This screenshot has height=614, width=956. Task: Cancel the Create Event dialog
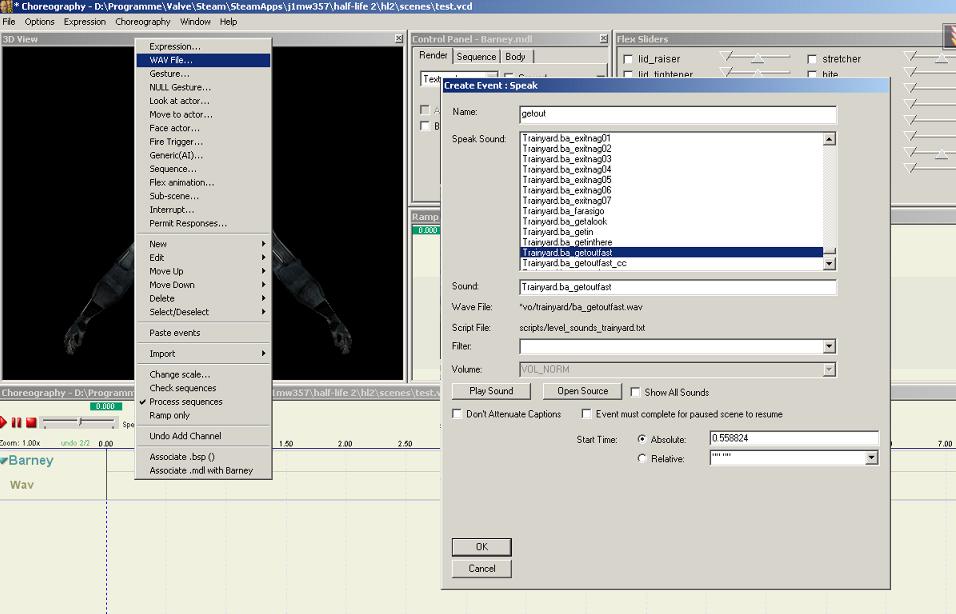(x=482, y=568)
